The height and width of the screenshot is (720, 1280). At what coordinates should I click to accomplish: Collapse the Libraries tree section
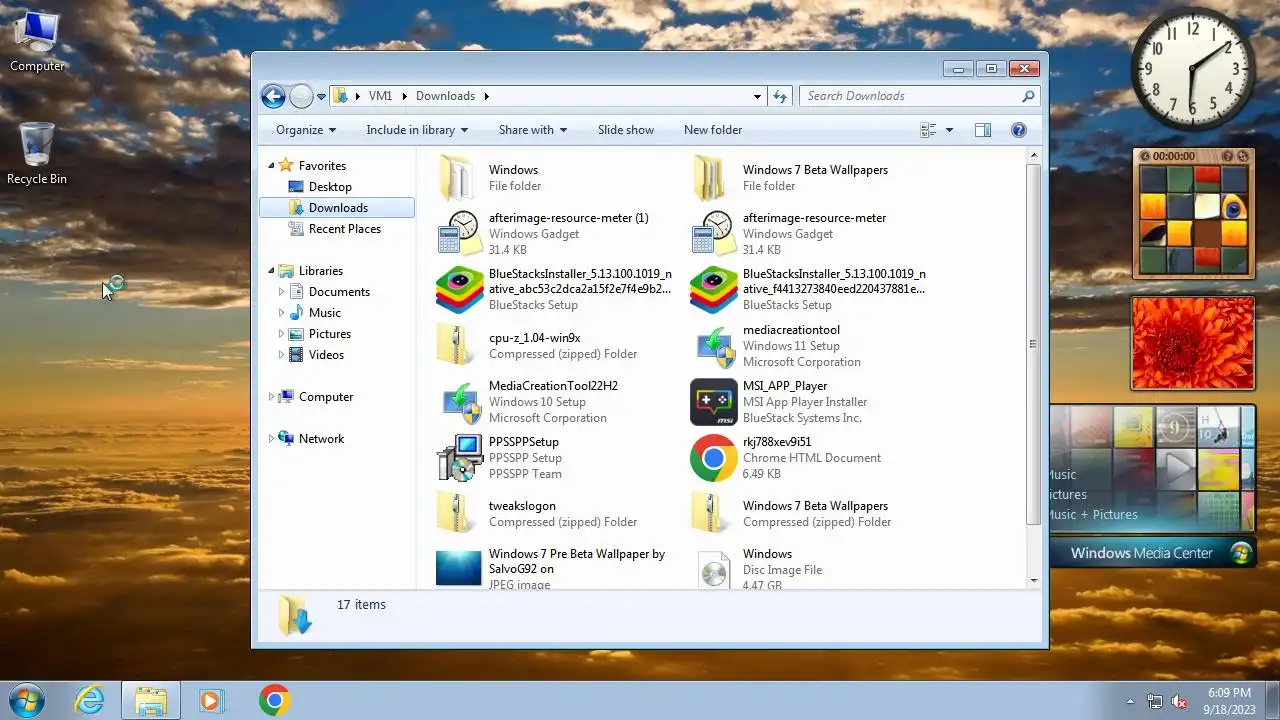click(271, 271)
